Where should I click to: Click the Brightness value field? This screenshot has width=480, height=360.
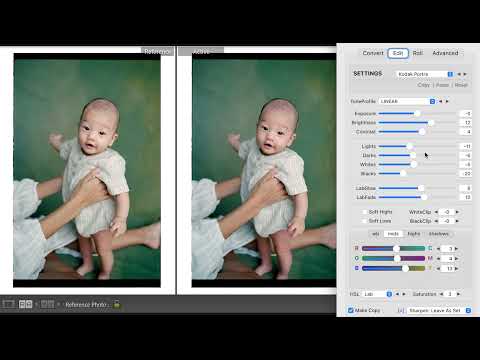point(466,123)
